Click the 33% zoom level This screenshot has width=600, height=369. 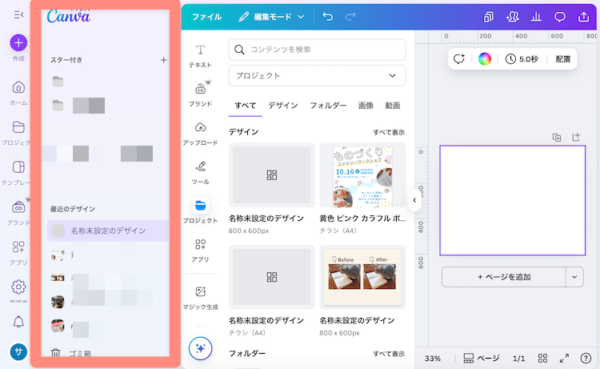[x=432, y=358]
